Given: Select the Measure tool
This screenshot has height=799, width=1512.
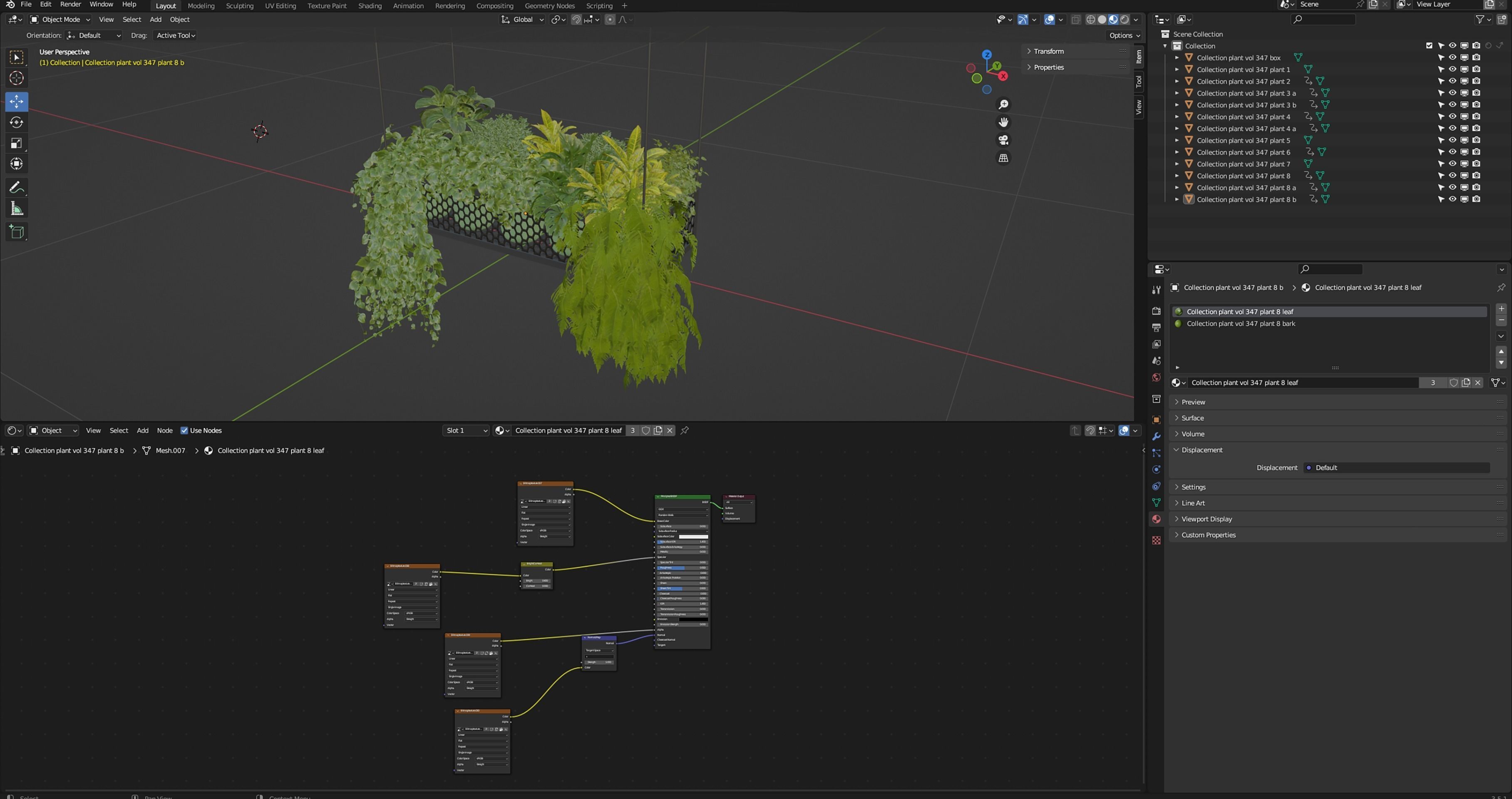Looking at the screenshot, I should coord(16,208).
